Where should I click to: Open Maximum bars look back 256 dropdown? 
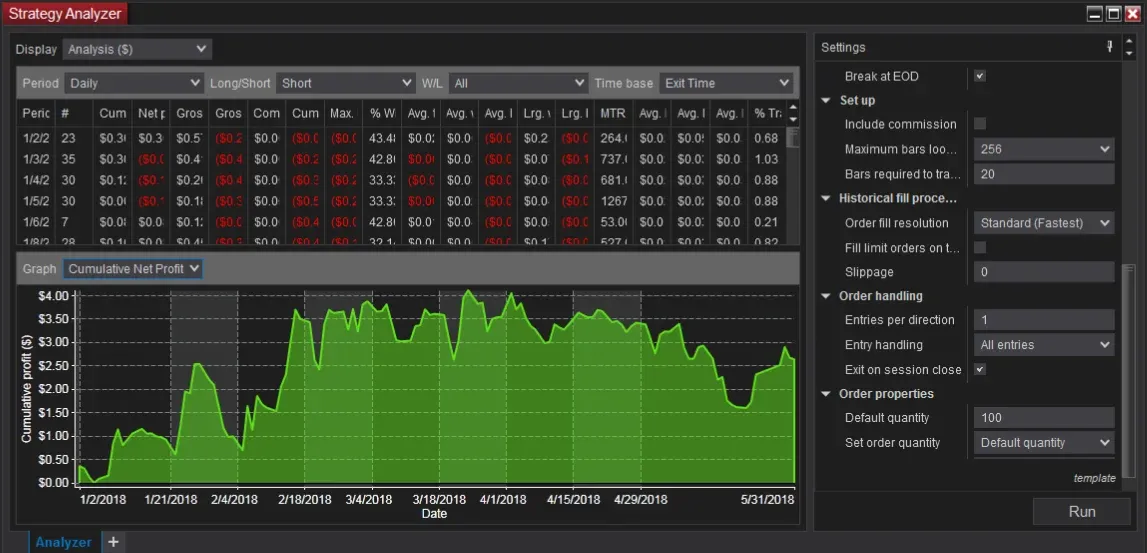pyautogui.click(x=1044, y=149)
